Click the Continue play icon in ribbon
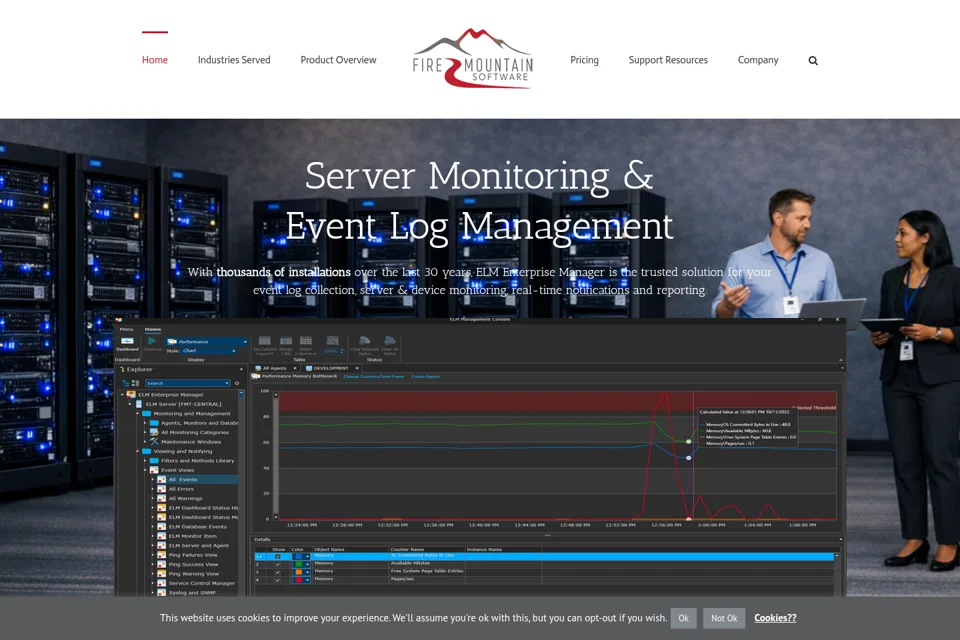The image size is (960, 640). [152, 341]
